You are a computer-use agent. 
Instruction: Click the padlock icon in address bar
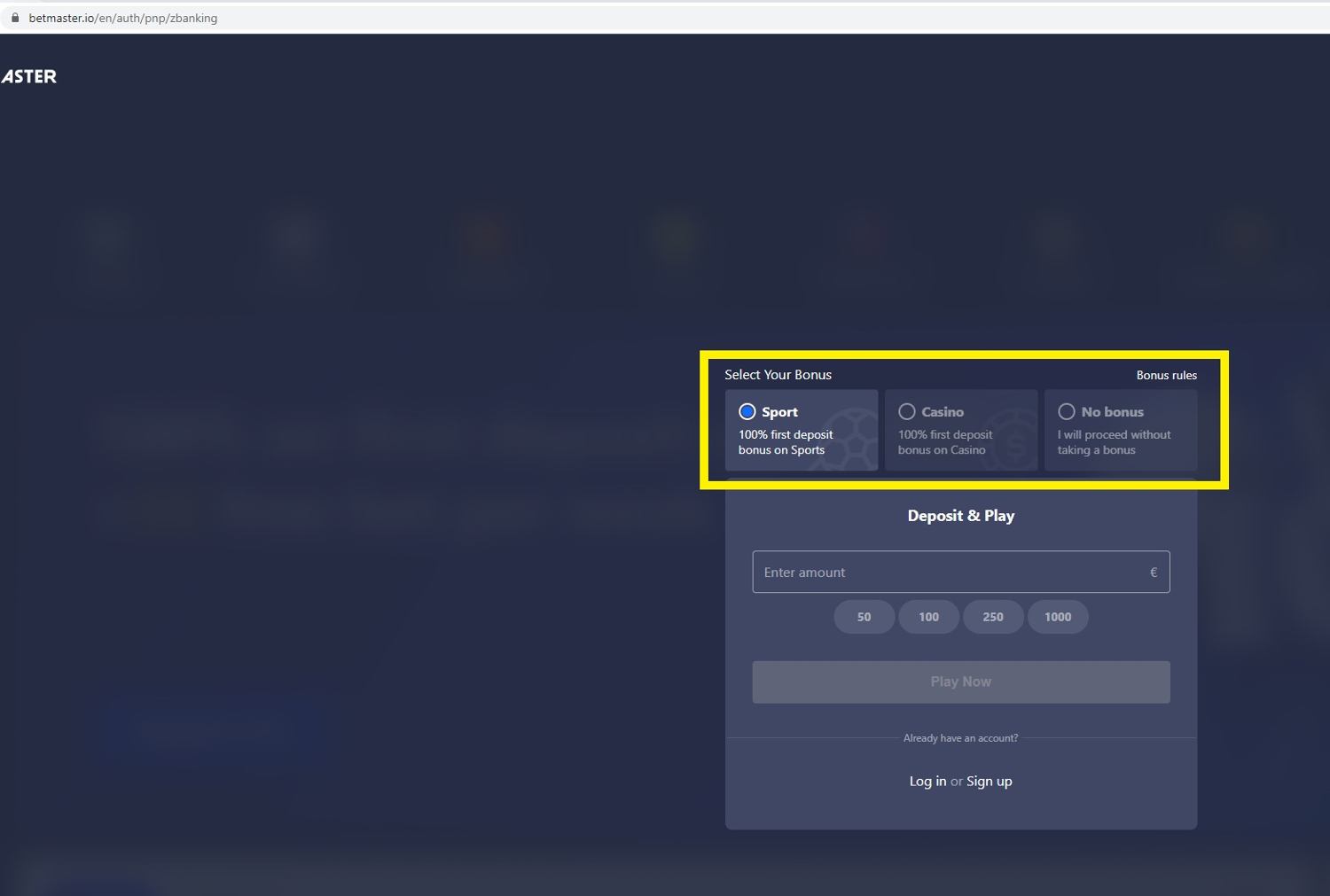coord(15,18)
